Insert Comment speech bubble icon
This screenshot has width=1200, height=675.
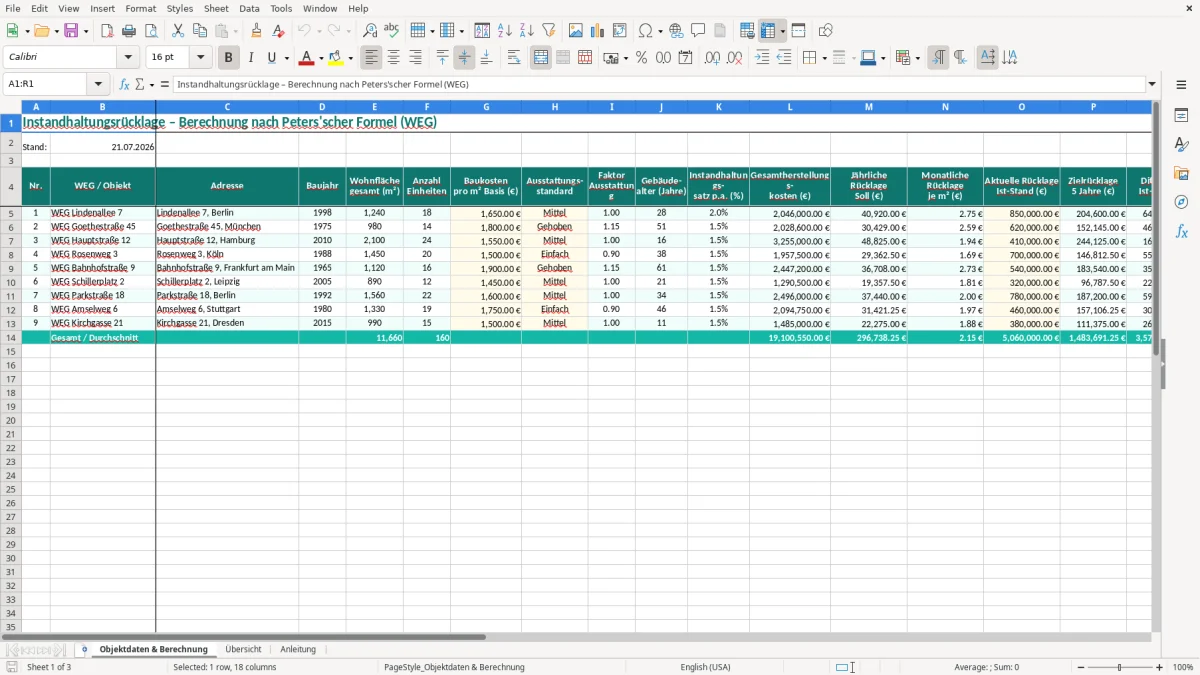click(698, 31)
